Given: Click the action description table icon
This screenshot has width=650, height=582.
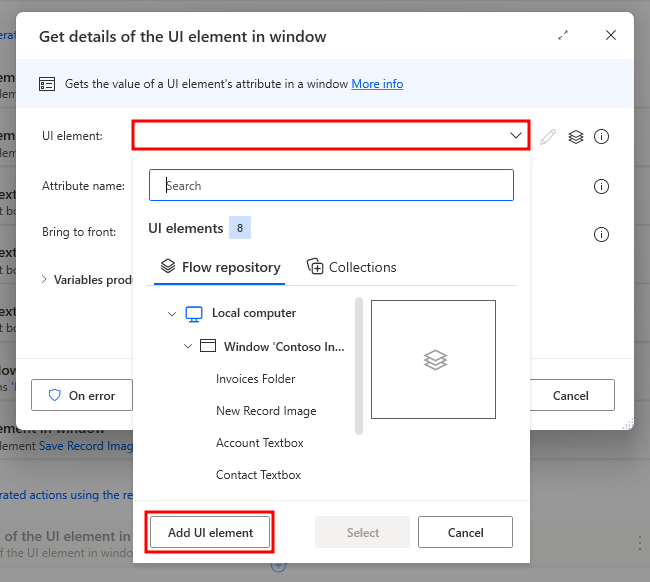Looking at the screenshot, I should pos(47,84).
